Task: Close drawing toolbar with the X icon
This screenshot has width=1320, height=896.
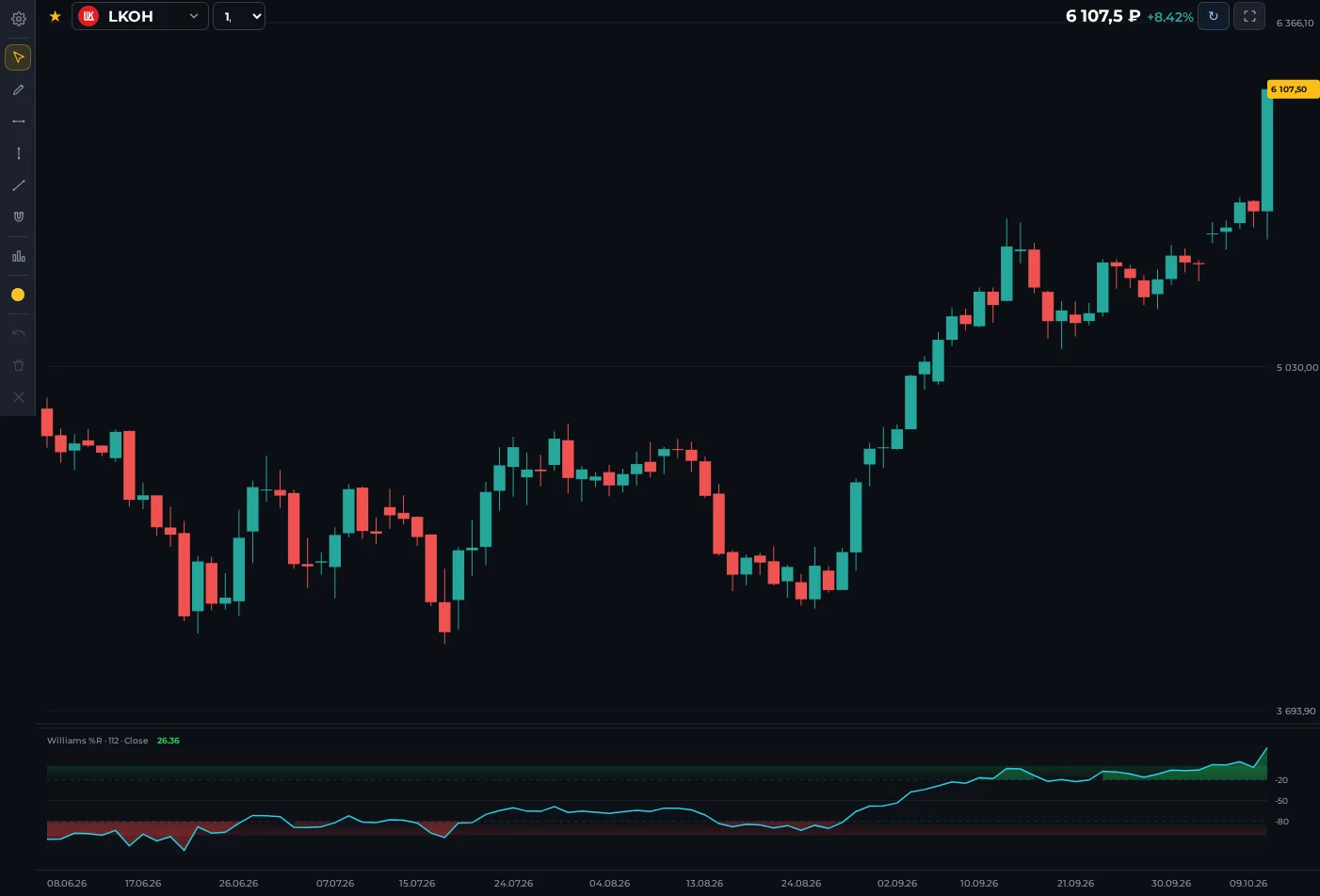Action: pos(18,397)
